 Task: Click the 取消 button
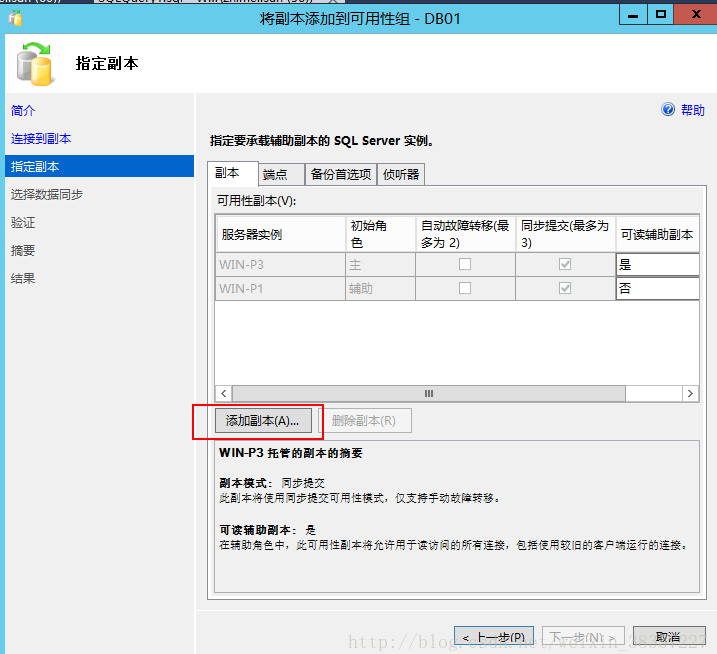668,637
